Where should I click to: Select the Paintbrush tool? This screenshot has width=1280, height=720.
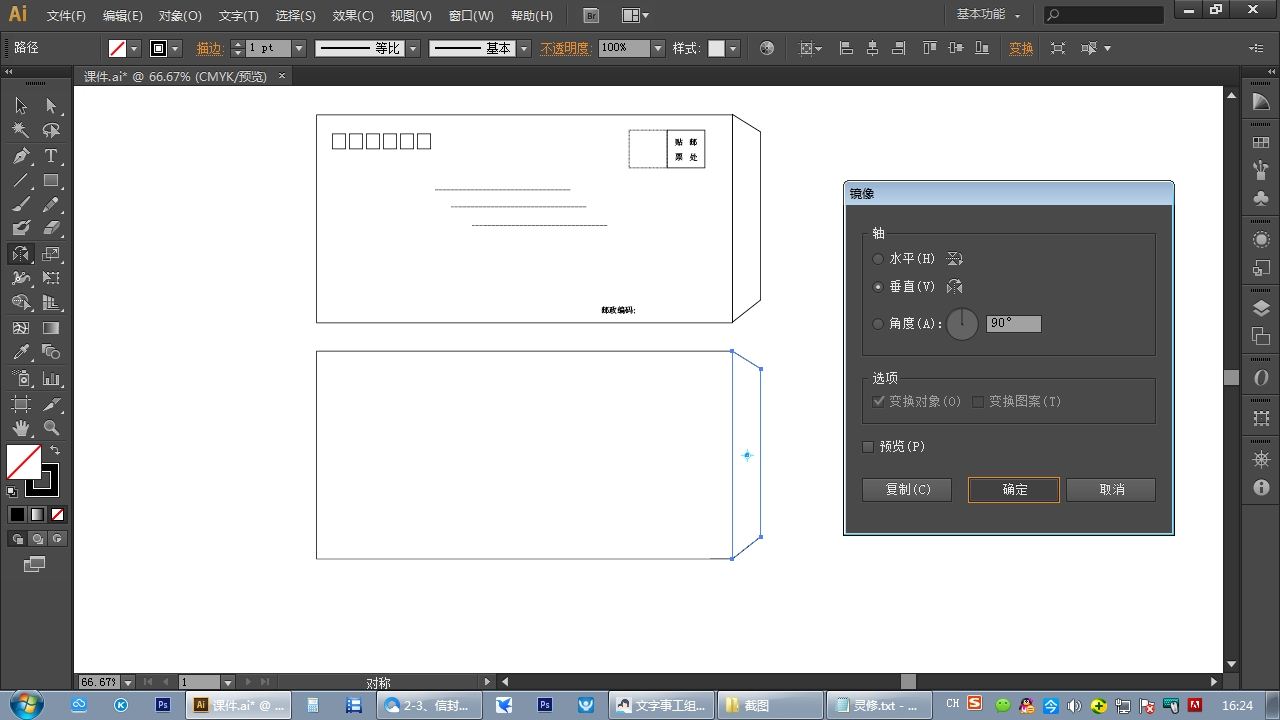(x=21, y=205)
